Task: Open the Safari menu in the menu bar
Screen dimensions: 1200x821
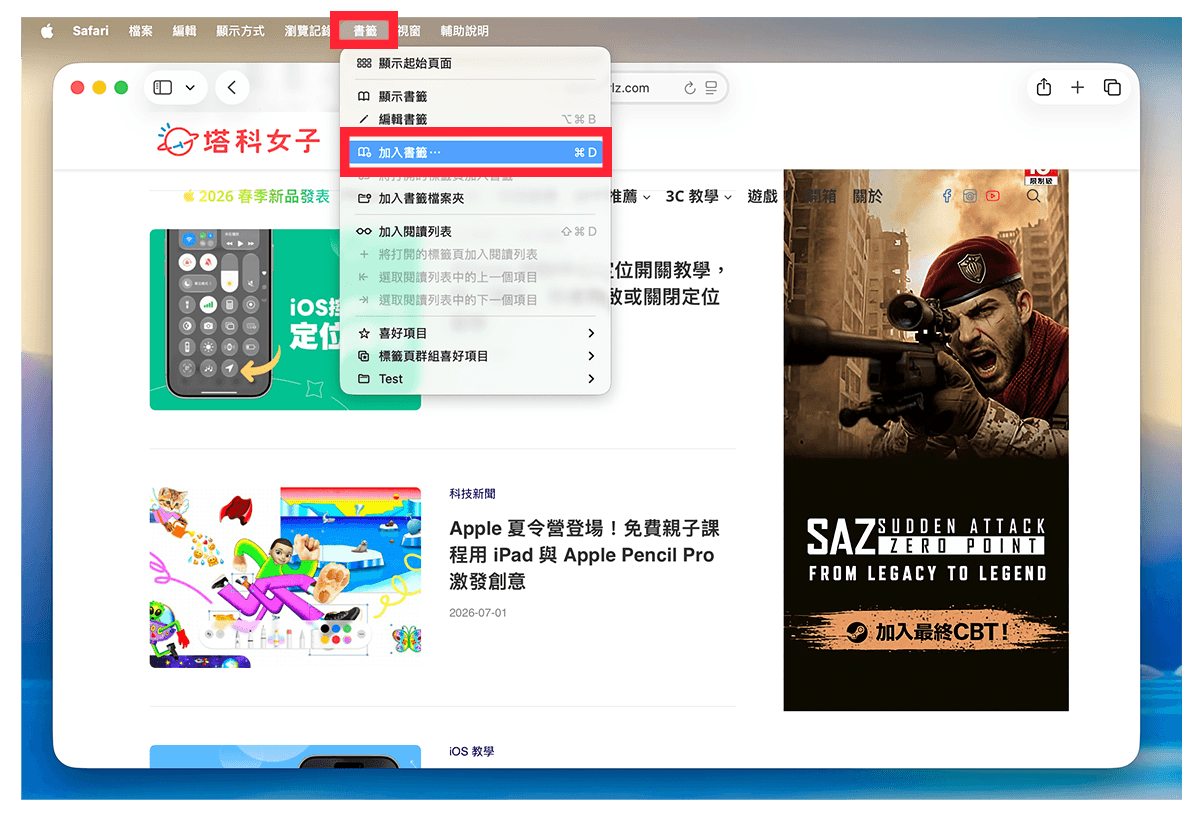Action: (x=90, y=31)
